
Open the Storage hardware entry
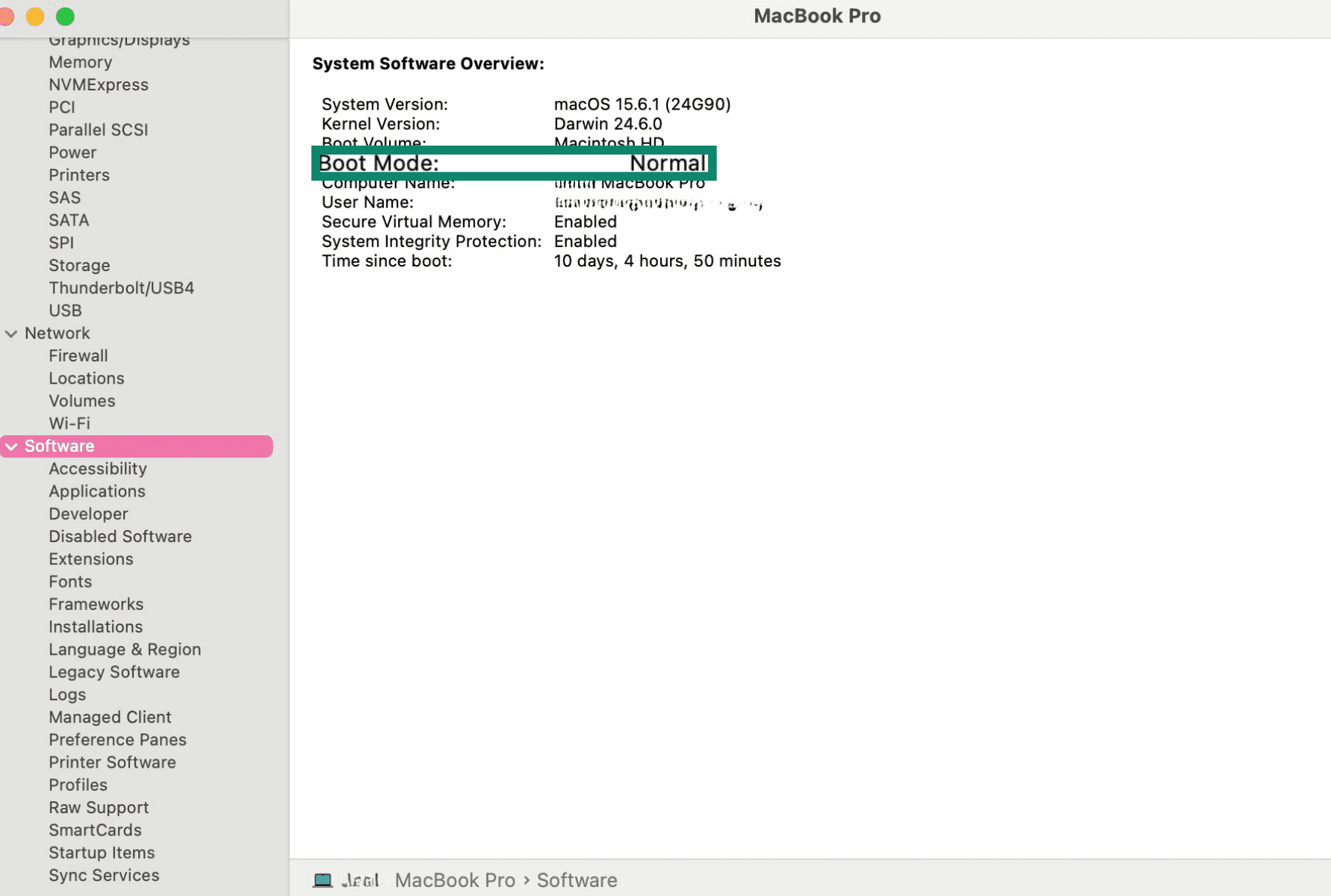click(x=79, y=265)
